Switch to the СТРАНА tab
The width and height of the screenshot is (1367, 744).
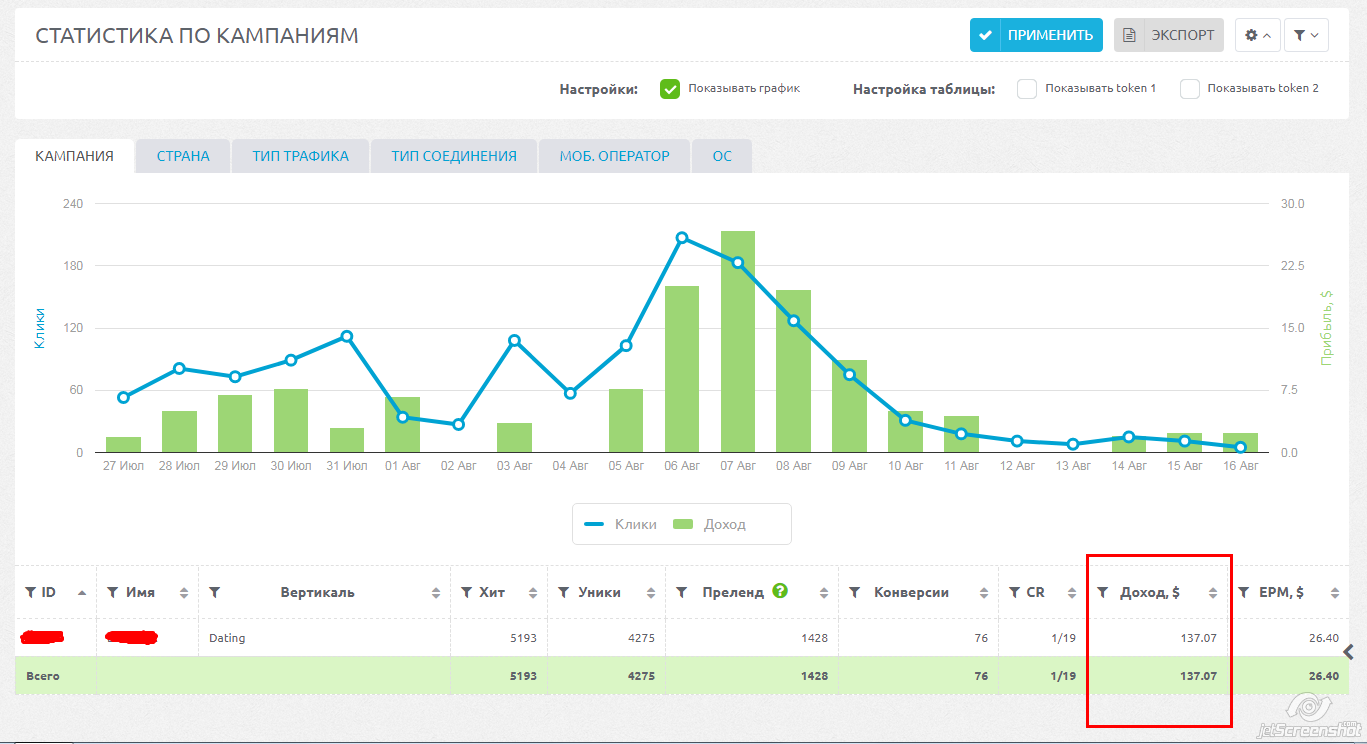[183, 156]
